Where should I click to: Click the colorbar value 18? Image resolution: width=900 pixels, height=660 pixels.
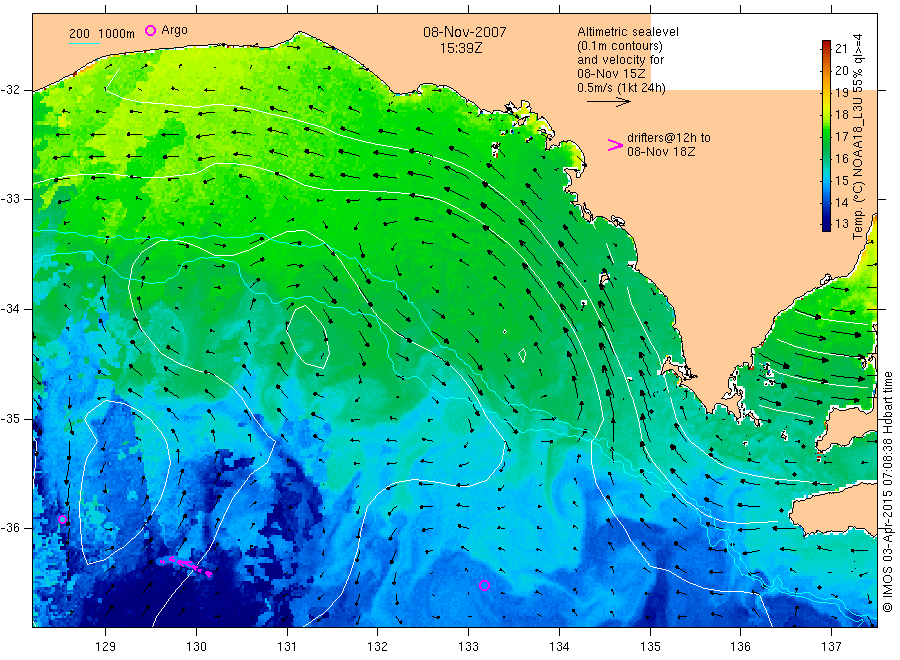pos(841,114)
